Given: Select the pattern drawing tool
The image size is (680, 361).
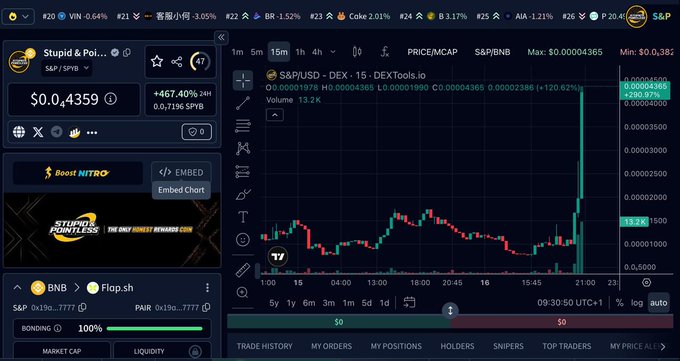Looking at the screenshot, I should pos(243,149).
